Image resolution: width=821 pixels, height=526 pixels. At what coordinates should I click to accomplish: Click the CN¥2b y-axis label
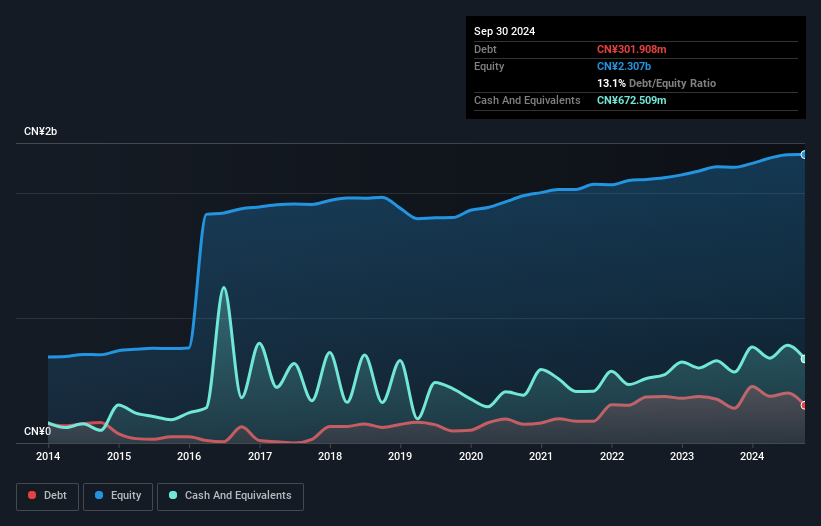click(x=40, y=132)
